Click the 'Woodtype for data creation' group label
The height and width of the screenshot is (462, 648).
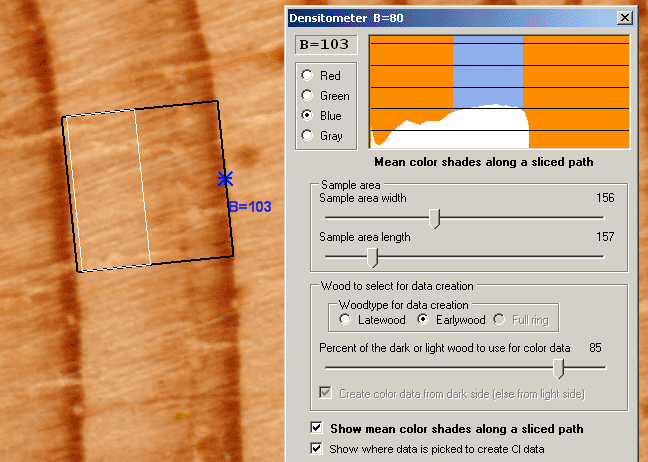[404, 305]
